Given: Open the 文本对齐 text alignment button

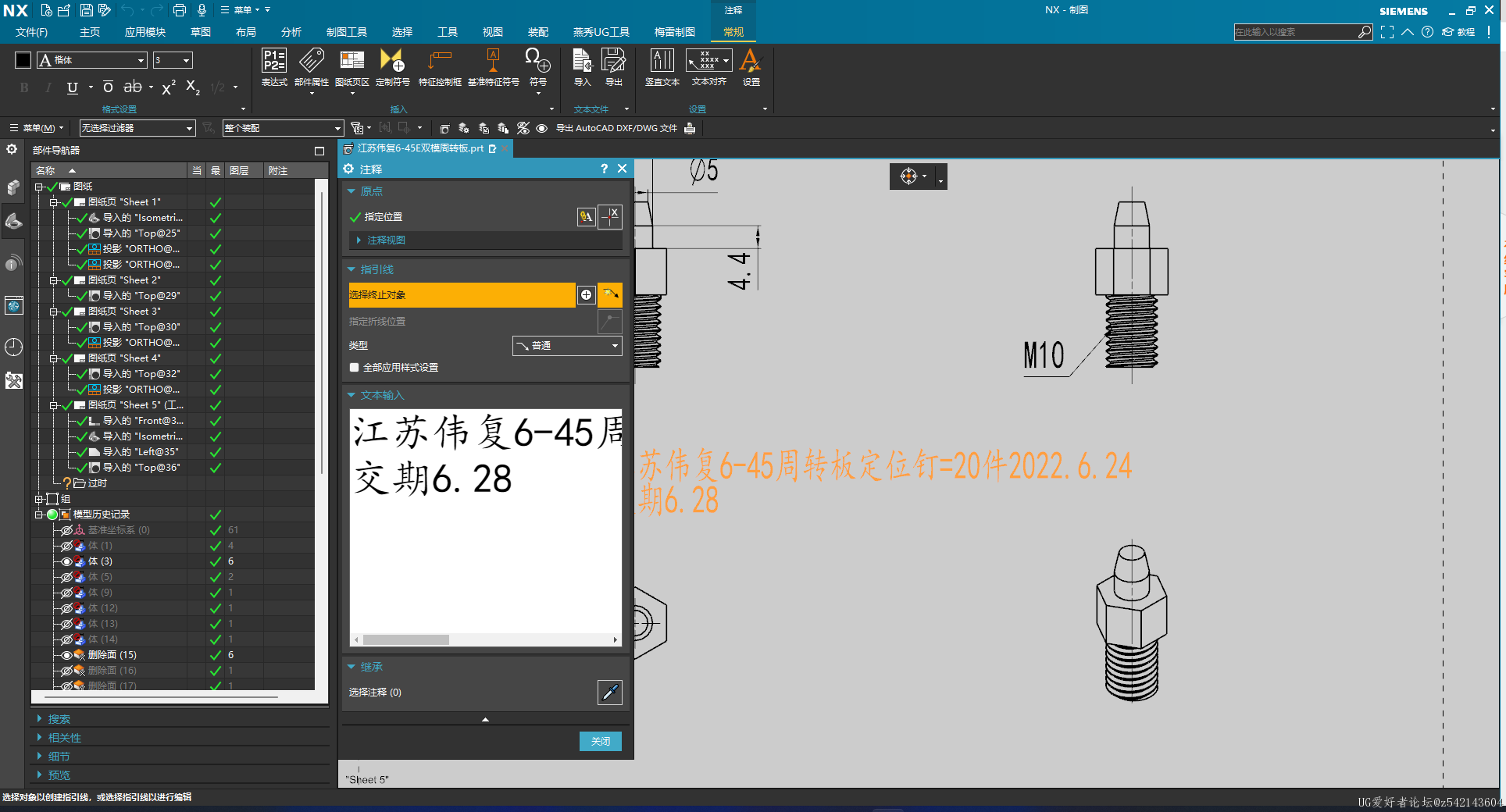Looking at the screenshot, I should tap(708, 68).
